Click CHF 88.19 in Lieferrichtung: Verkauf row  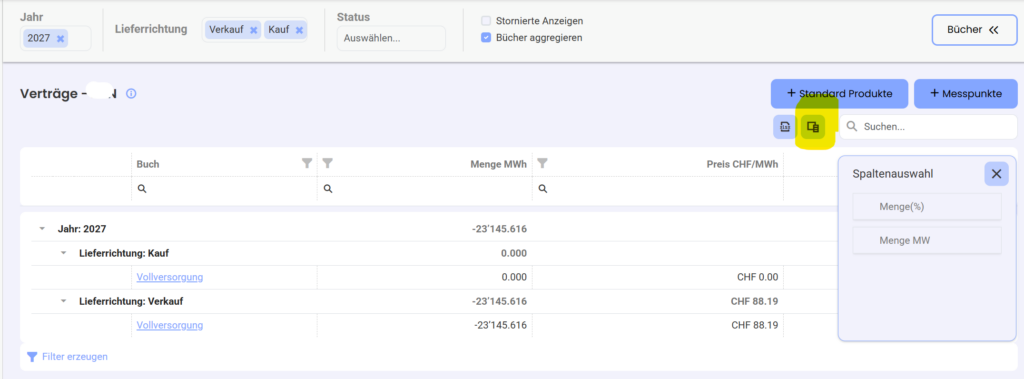[x=755, y=301]
